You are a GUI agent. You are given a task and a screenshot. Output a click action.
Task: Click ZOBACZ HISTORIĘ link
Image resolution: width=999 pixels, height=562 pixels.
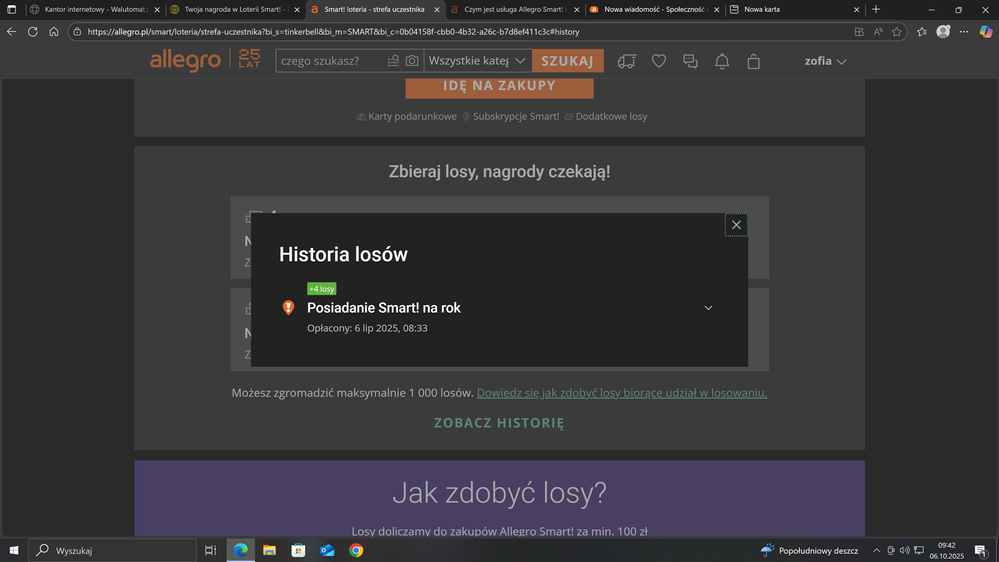(499, 423)
